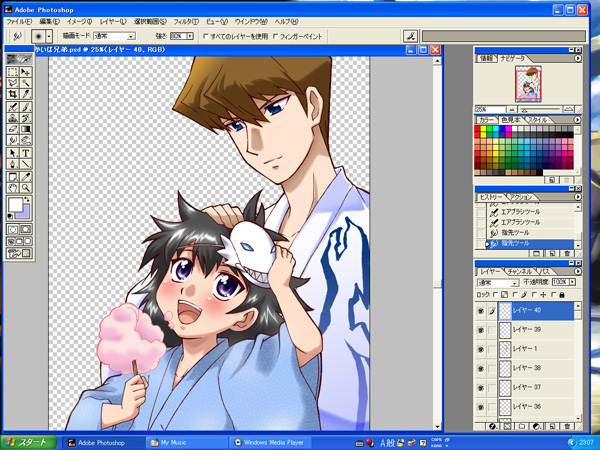Select the Line tool
The width and height of the screenshot is (600, 450).
tap(25, 164)
